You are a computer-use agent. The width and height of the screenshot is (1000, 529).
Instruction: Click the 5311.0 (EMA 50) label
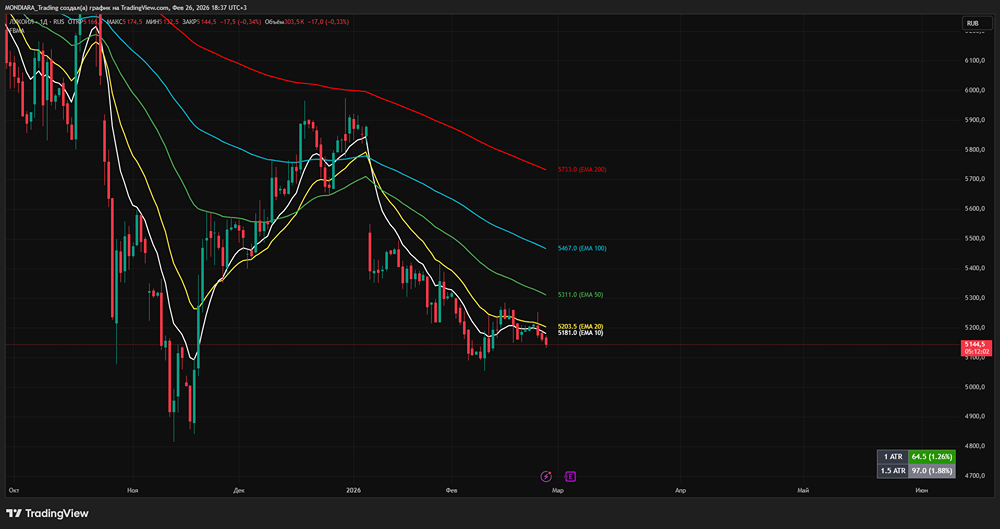[580, 295]
